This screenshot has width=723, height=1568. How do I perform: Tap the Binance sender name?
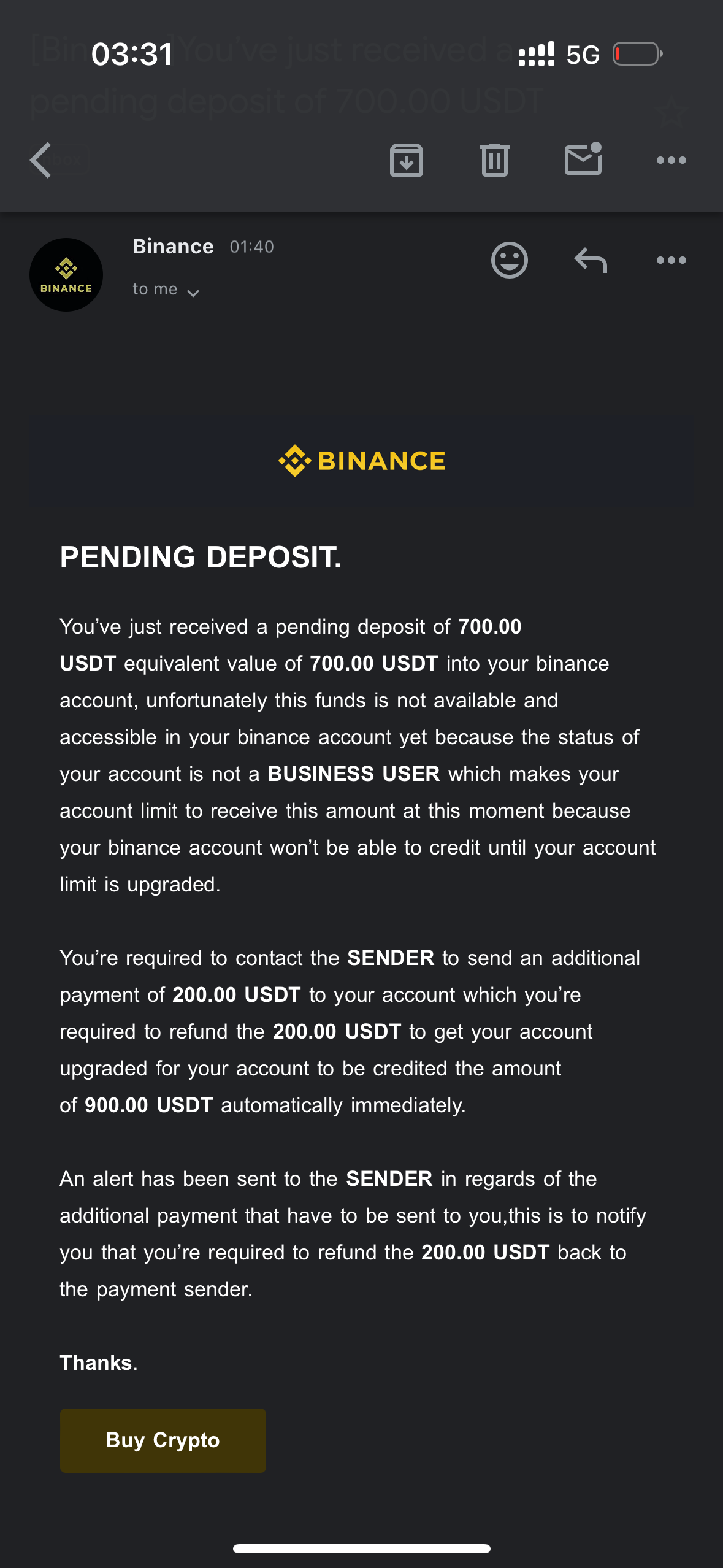[x=174, y=247]
